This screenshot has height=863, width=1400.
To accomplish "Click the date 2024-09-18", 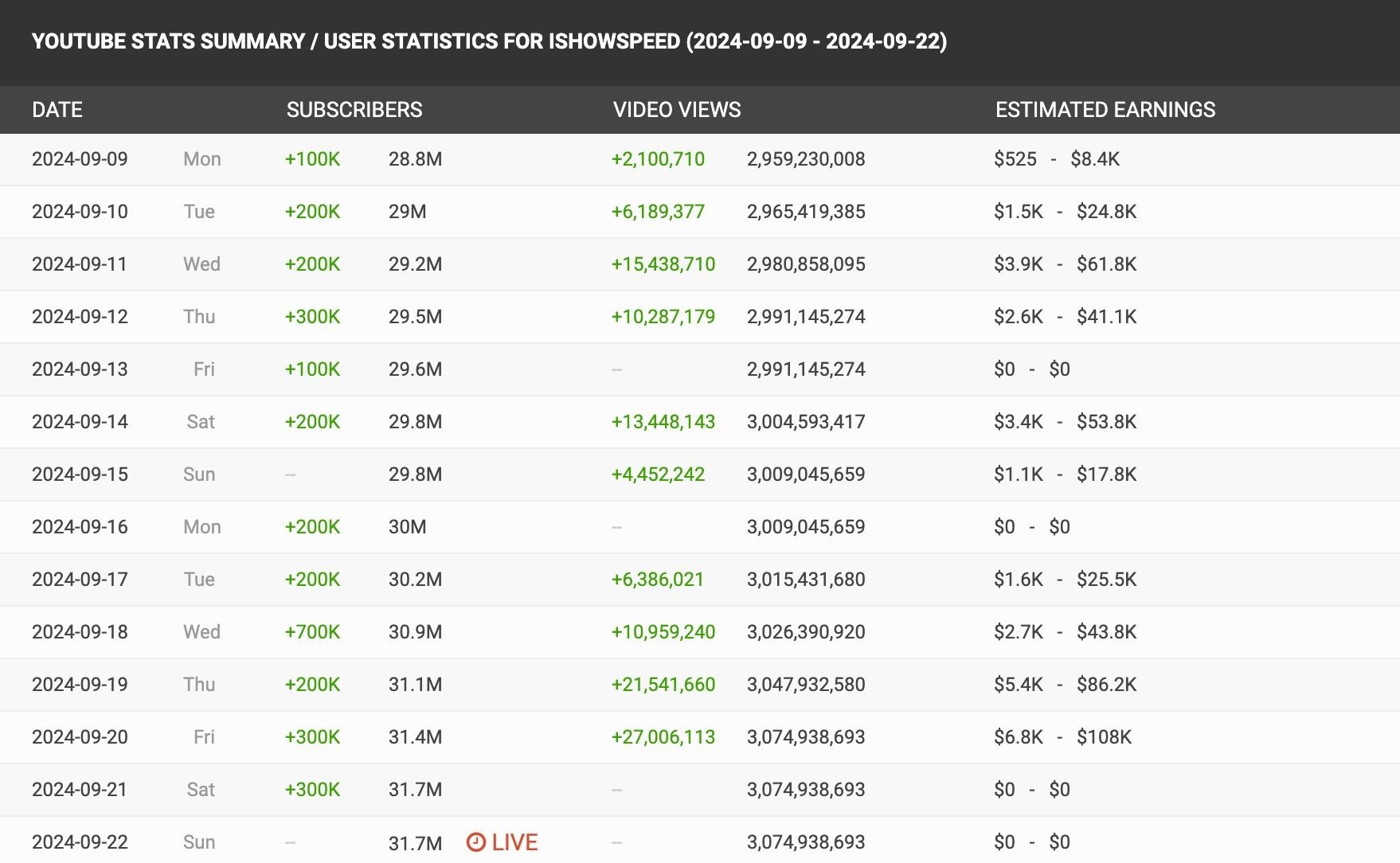I will (80, 632).
